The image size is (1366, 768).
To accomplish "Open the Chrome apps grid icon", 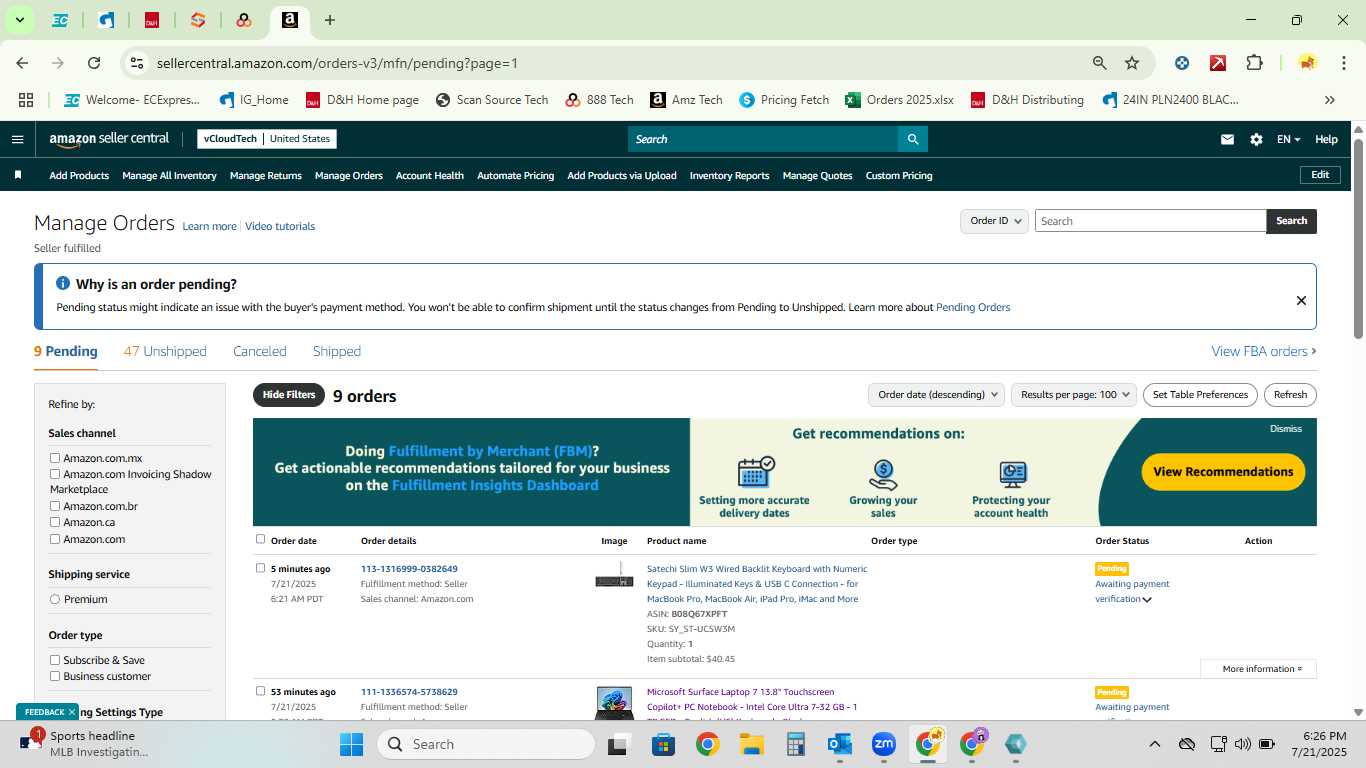I will click(26, 100).
